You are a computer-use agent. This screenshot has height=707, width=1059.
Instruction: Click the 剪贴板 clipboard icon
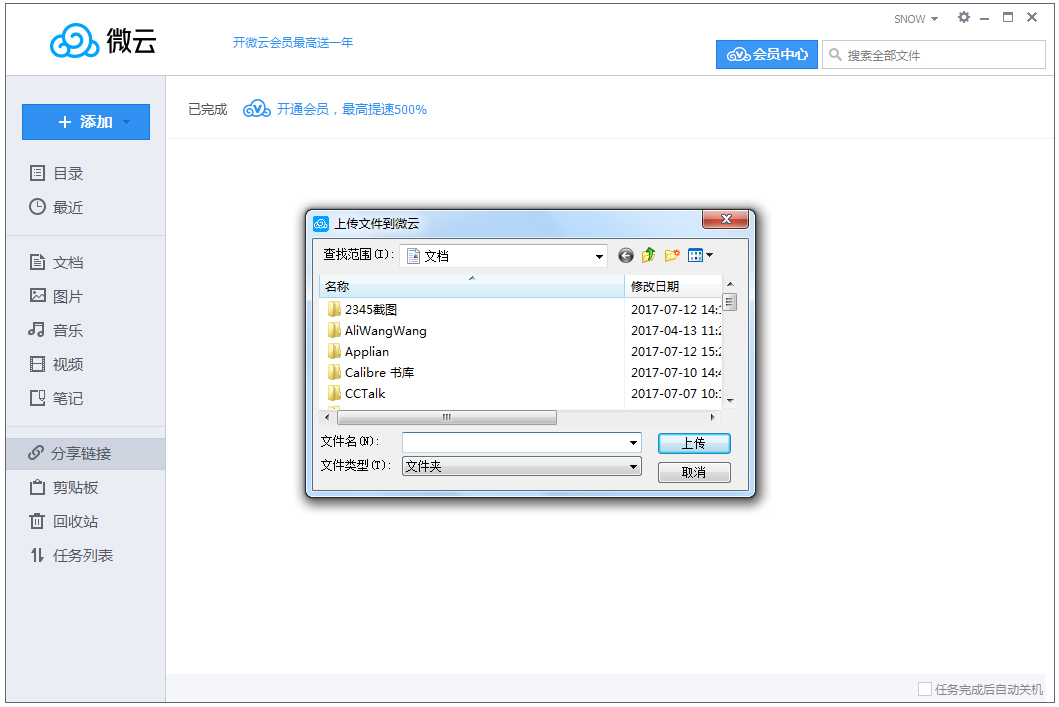38,488
